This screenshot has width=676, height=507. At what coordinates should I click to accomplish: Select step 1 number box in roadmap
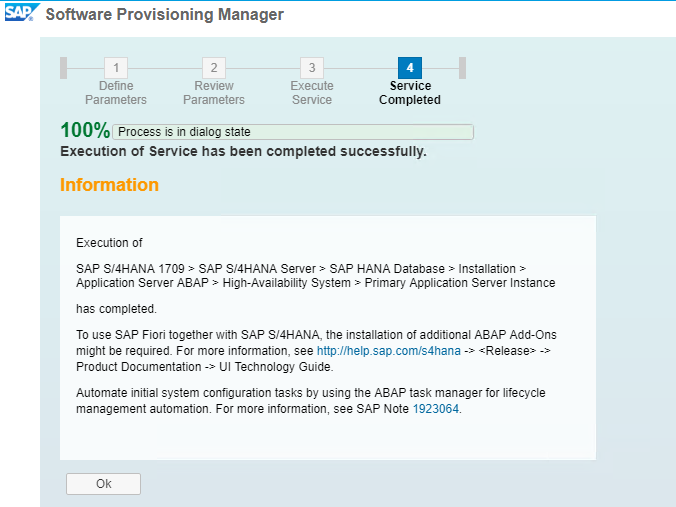click(116, 68)
